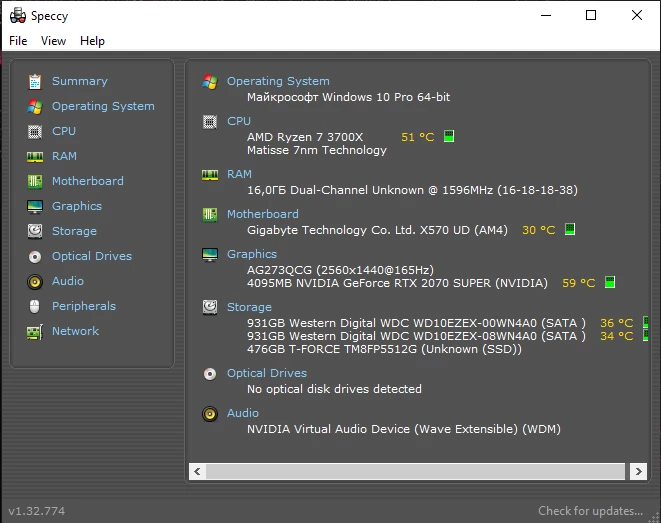Screen dimensions: 661x523
Task: Click the CPU chip icon in sidebar
Action: [x=35, y=132]
